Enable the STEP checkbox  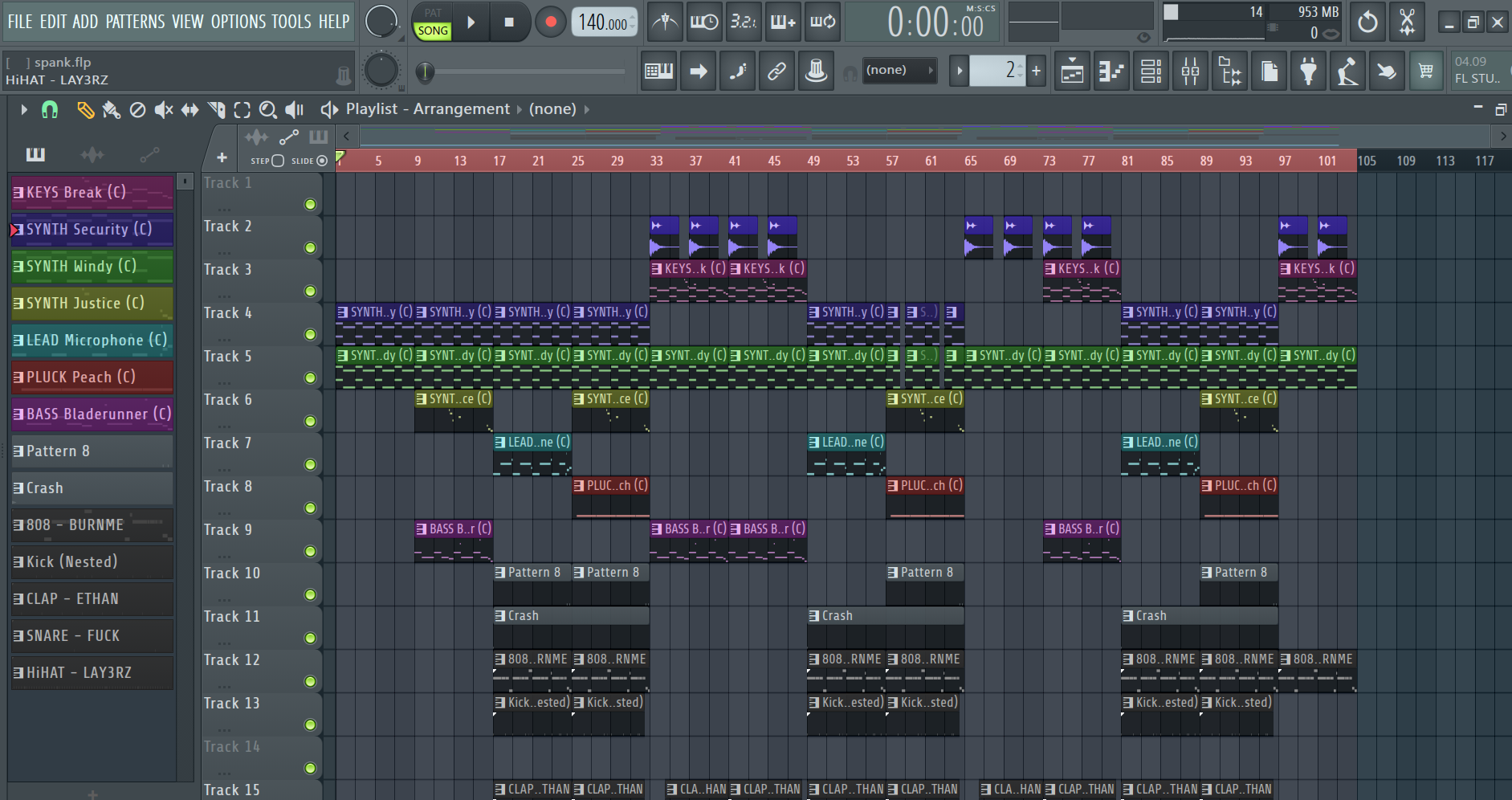click(x=278, y=161)
